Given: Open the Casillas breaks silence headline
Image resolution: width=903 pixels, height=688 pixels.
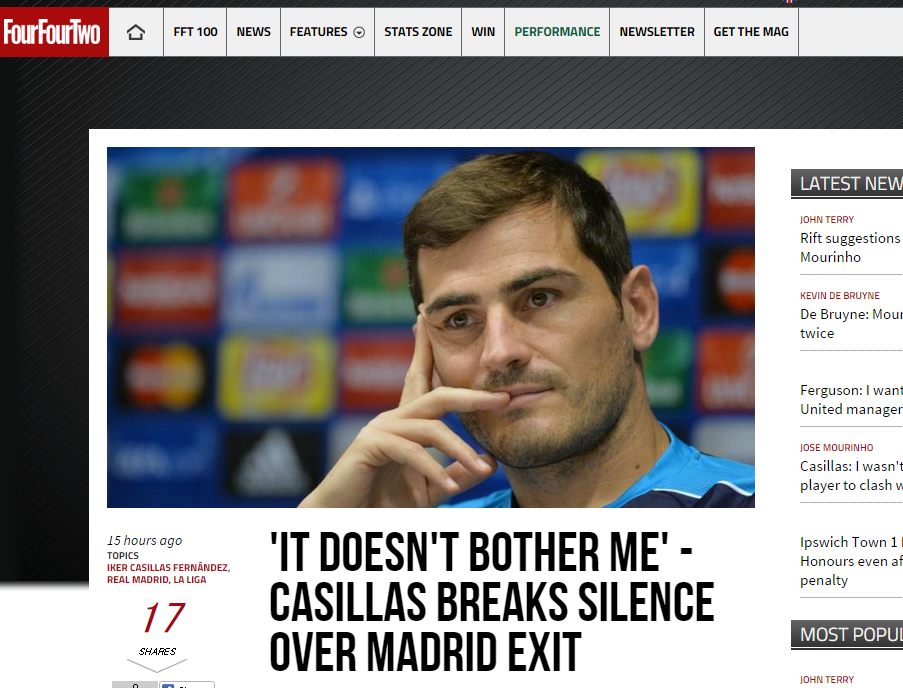Looking at the screenshot, I should pyautogui.click(x=492, y=601).
